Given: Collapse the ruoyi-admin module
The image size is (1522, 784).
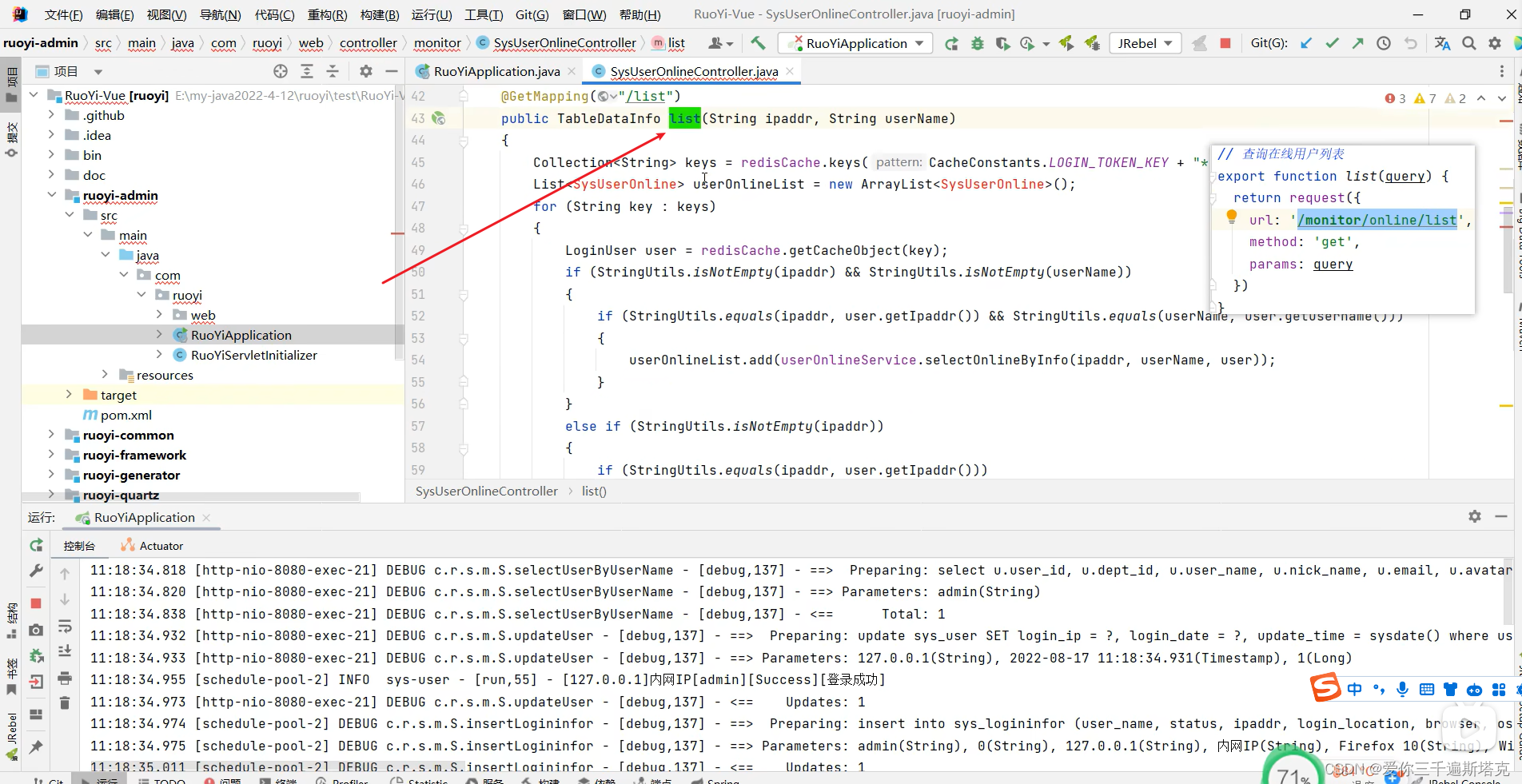Looking at the screenshot, I should [x=51, y=195].
